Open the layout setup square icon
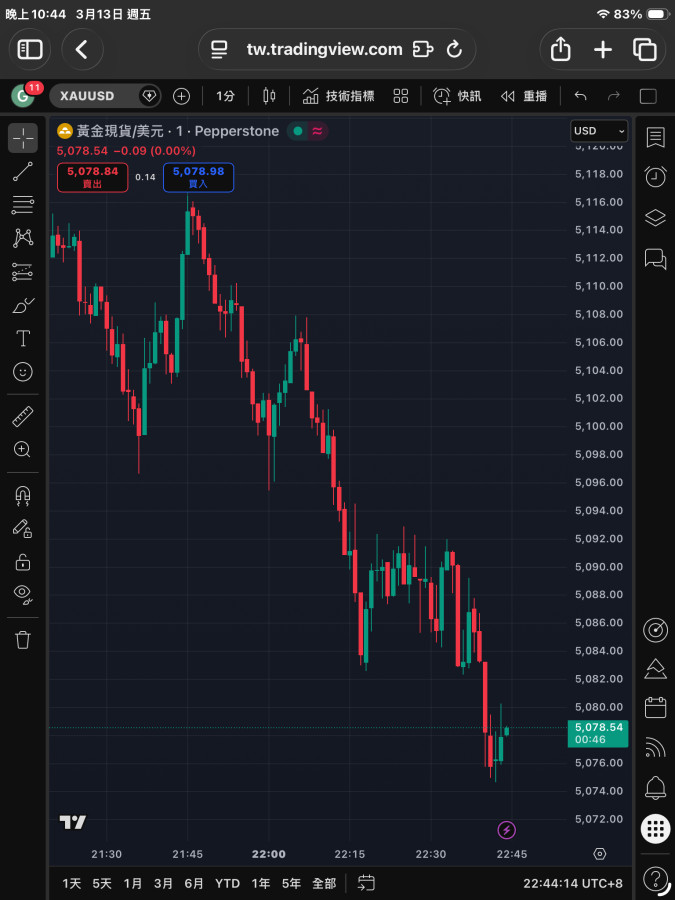Image resolution: width=675 pixels, height=900 pixels. coord(648,96)
